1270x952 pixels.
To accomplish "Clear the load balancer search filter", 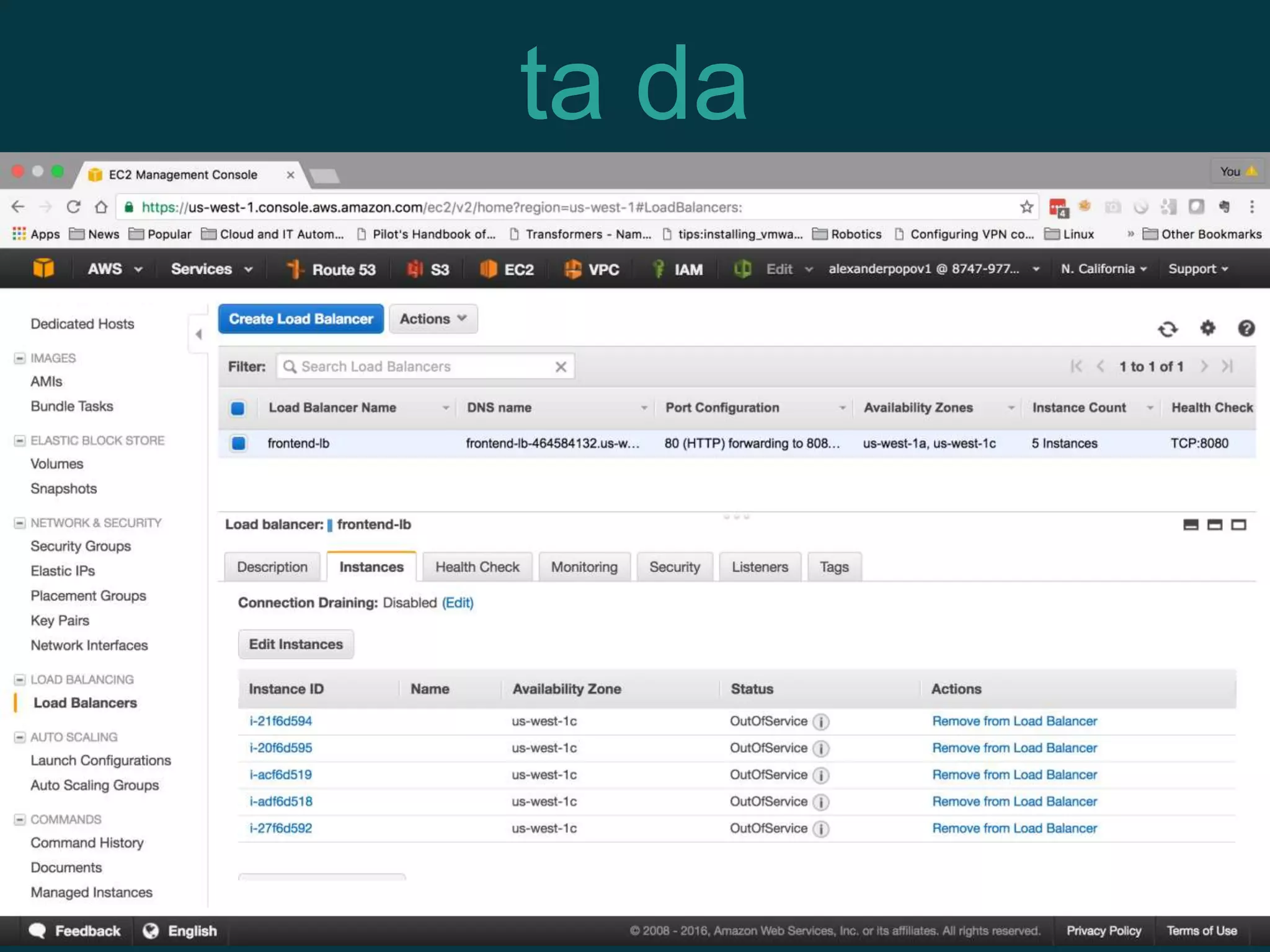I will tap(561, 367).
